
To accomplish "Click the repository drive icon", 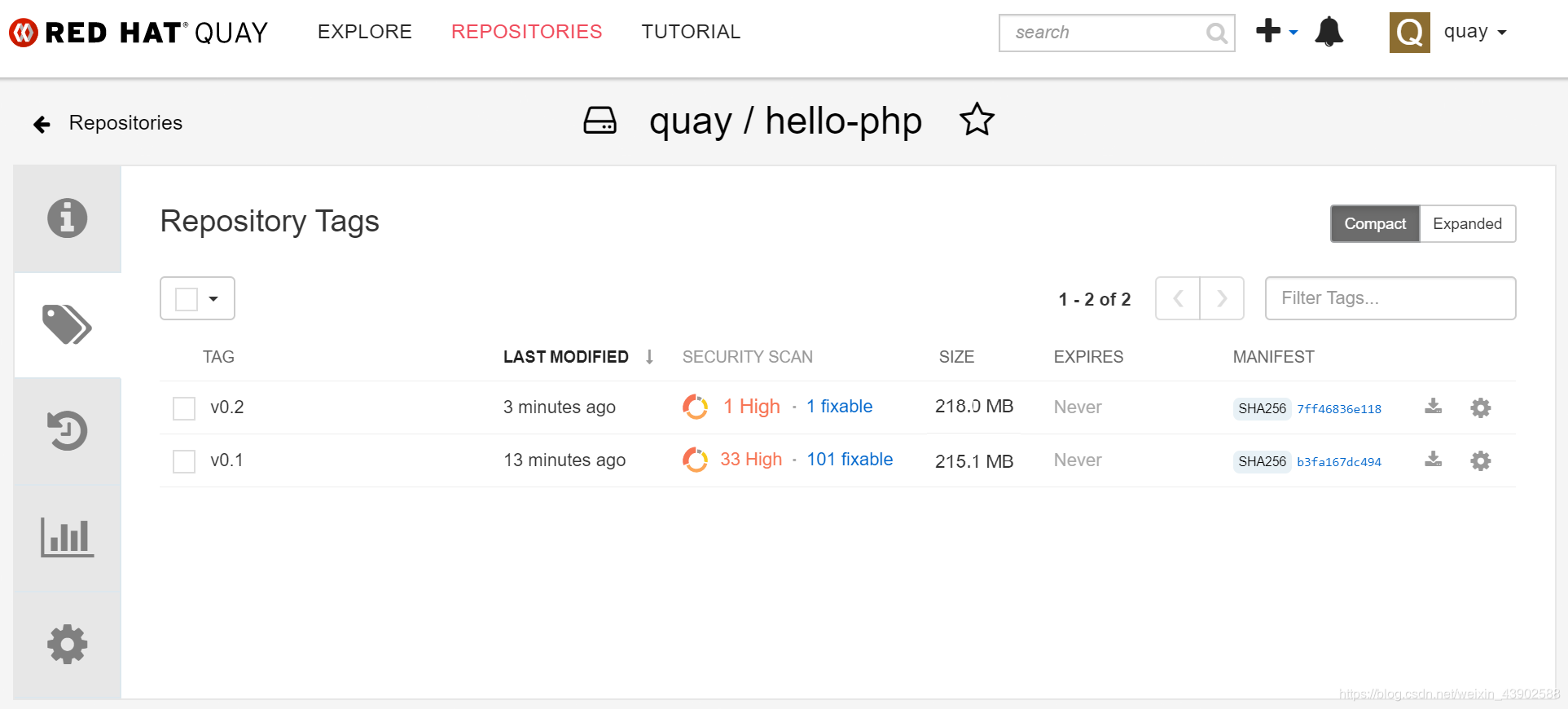I will pyautogui.click(x=600, y=121).
